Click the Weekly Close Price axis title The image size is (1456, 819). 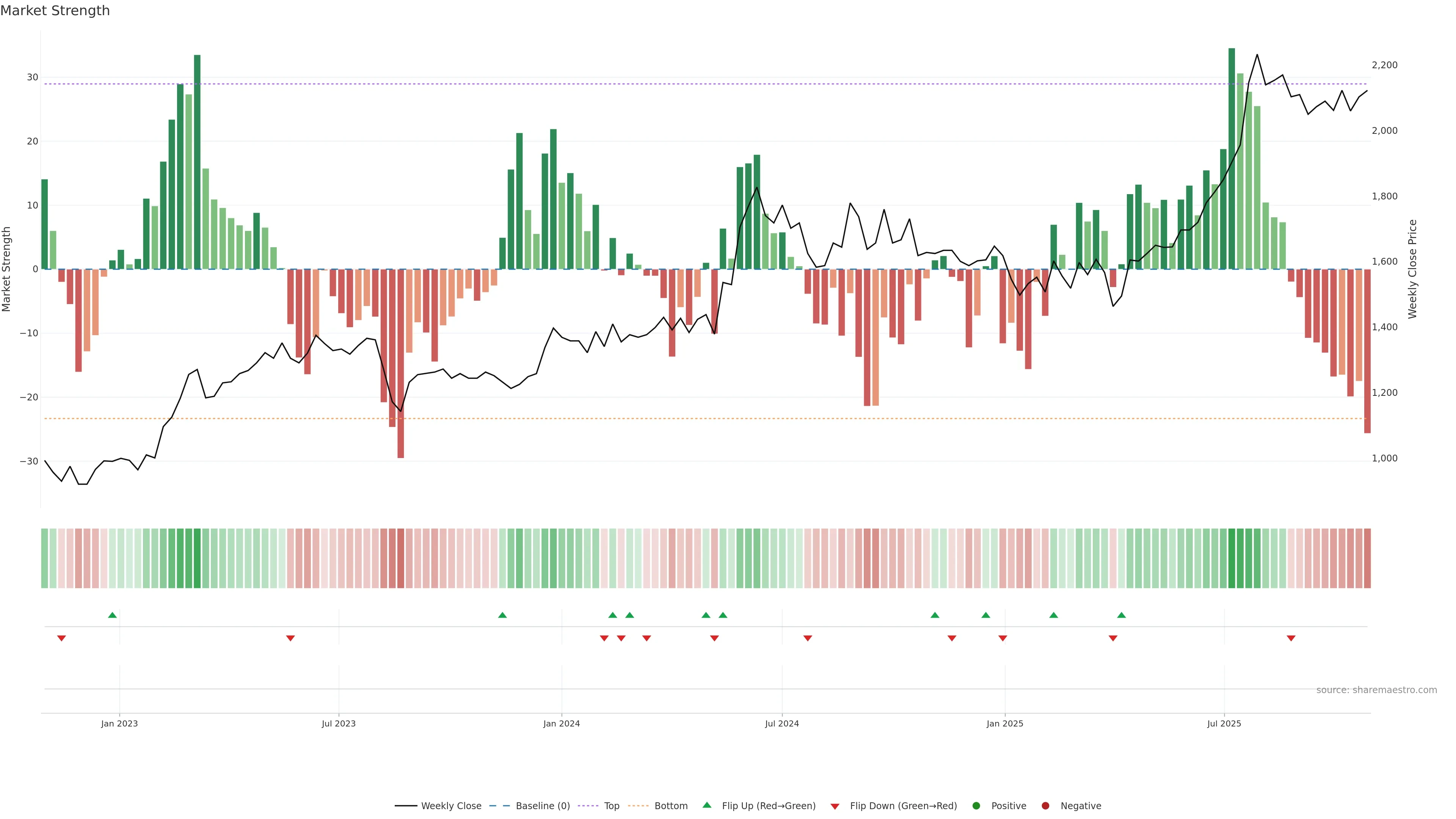click(x=1412, y=269)
